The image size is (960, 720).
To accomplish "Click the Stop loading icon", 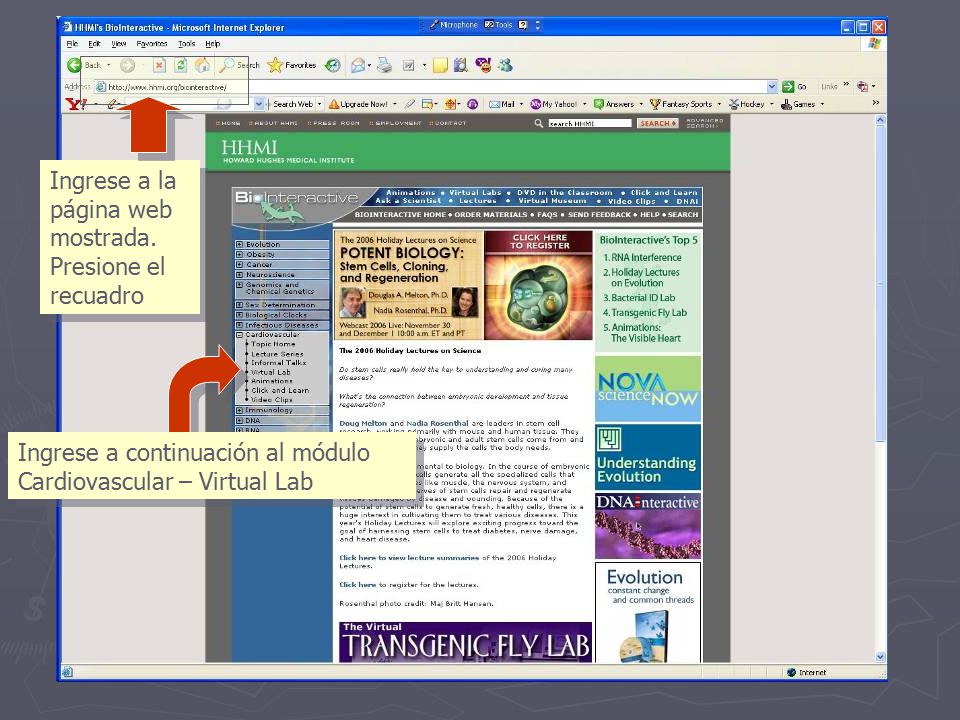I will [x=159, y=65].
